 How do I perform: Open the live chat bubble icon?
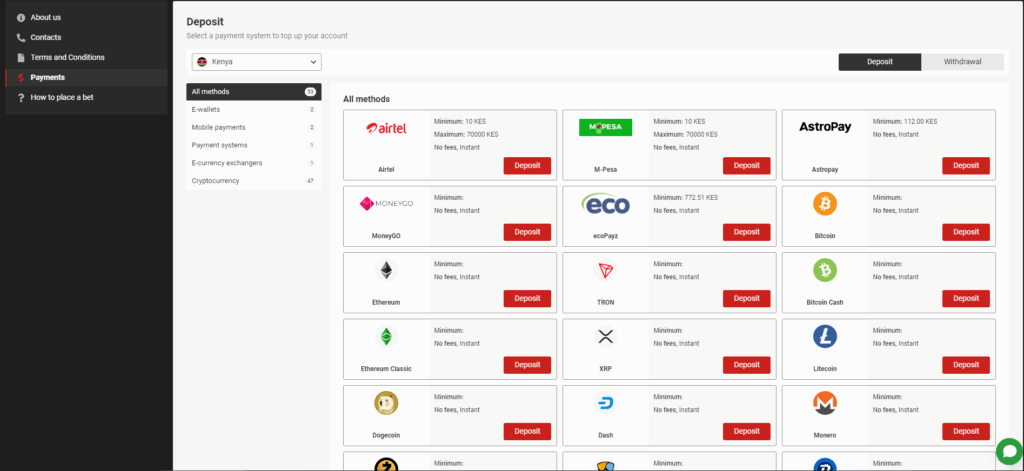[x=1009, y=451]
